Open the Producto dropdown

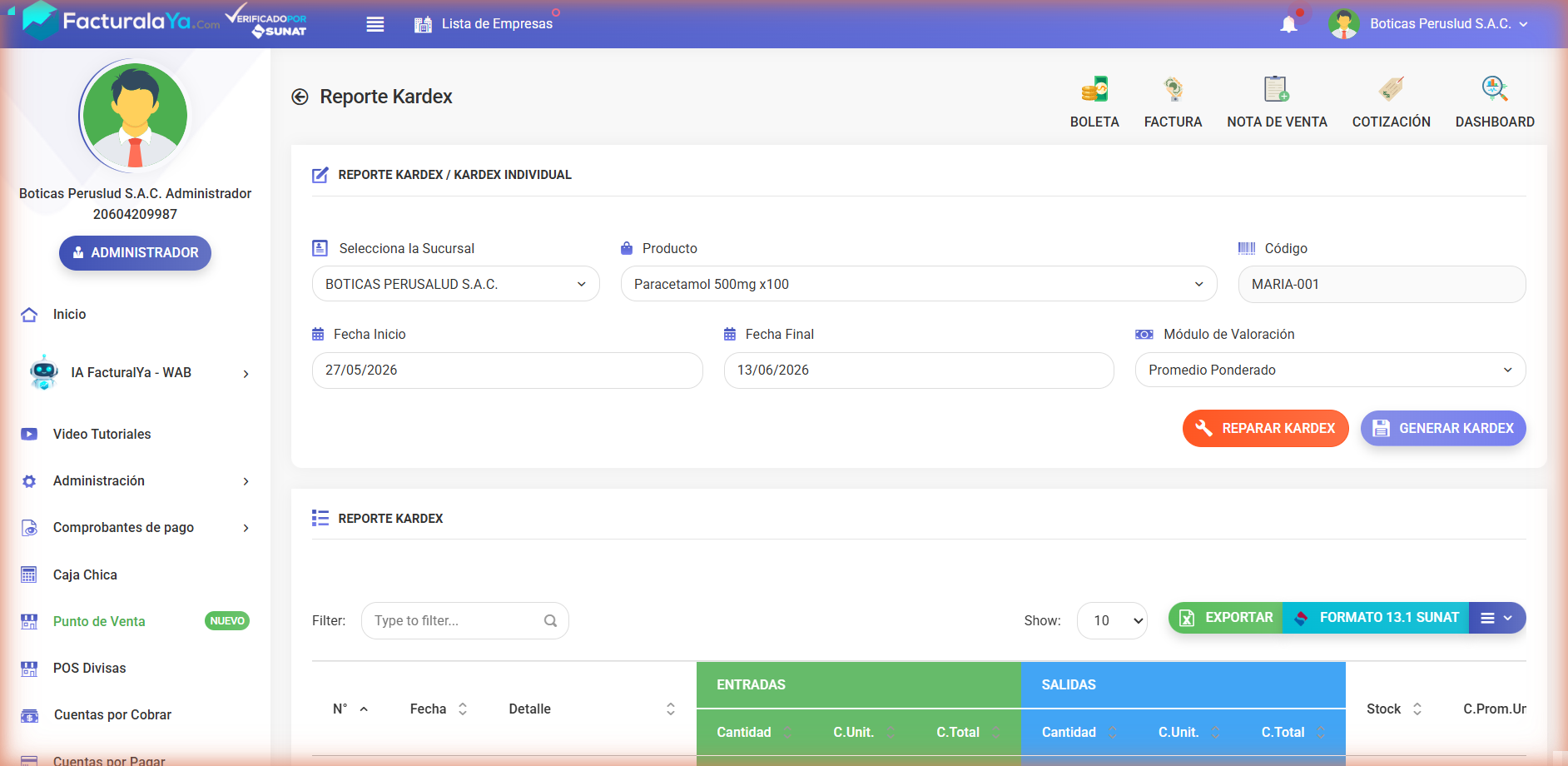(919, 284)
